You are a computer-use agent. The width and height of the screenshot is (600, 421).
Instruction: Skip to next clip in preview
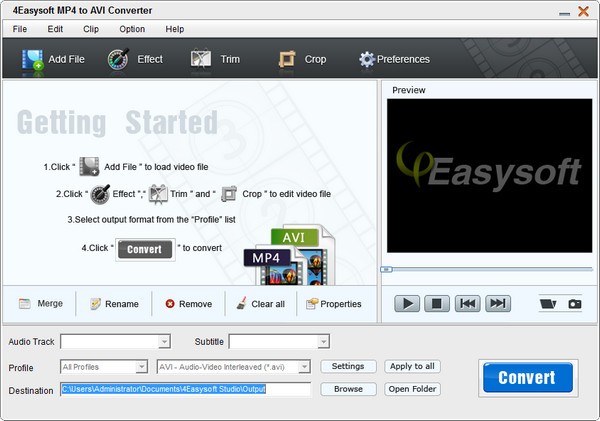click(x=497, y=303)
